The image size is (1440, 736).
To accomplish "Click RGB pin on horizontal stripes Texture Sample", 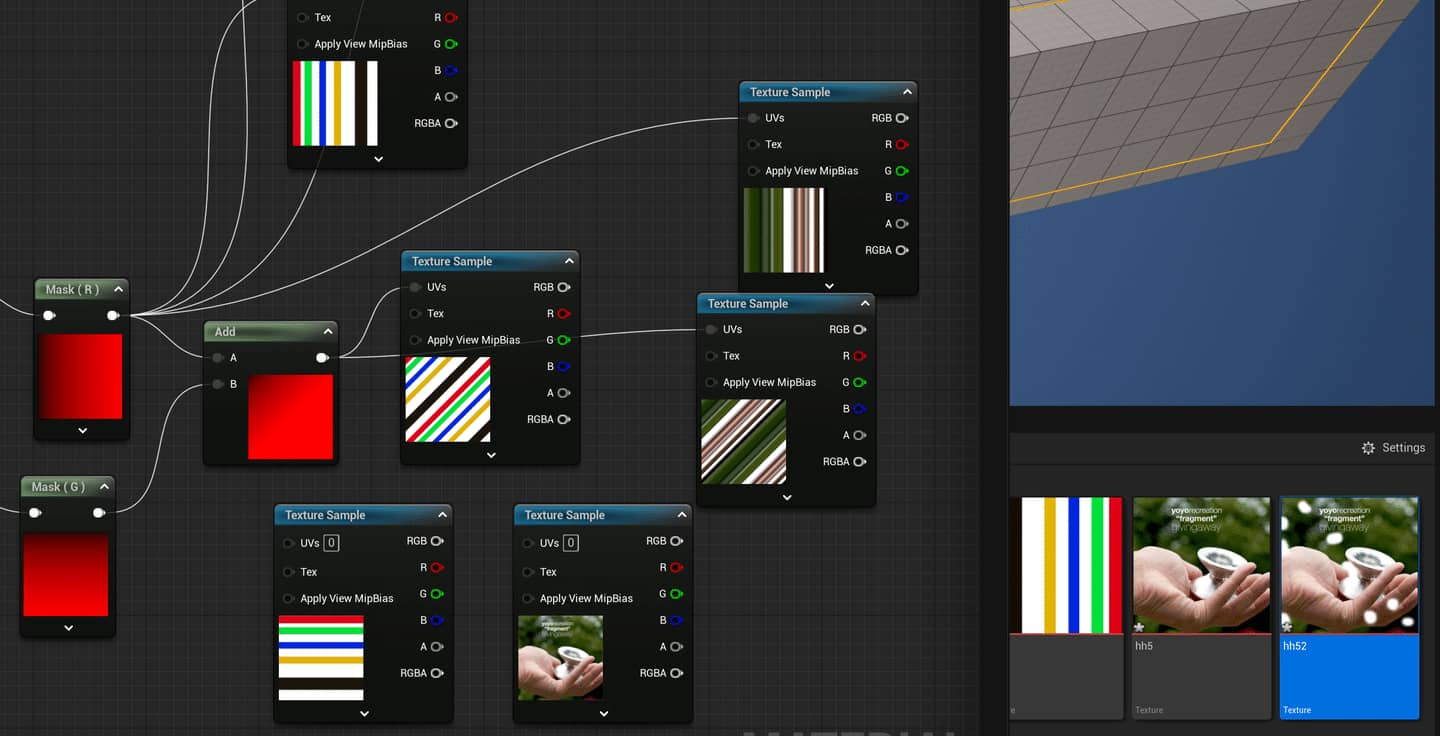I will pos(437,541).
